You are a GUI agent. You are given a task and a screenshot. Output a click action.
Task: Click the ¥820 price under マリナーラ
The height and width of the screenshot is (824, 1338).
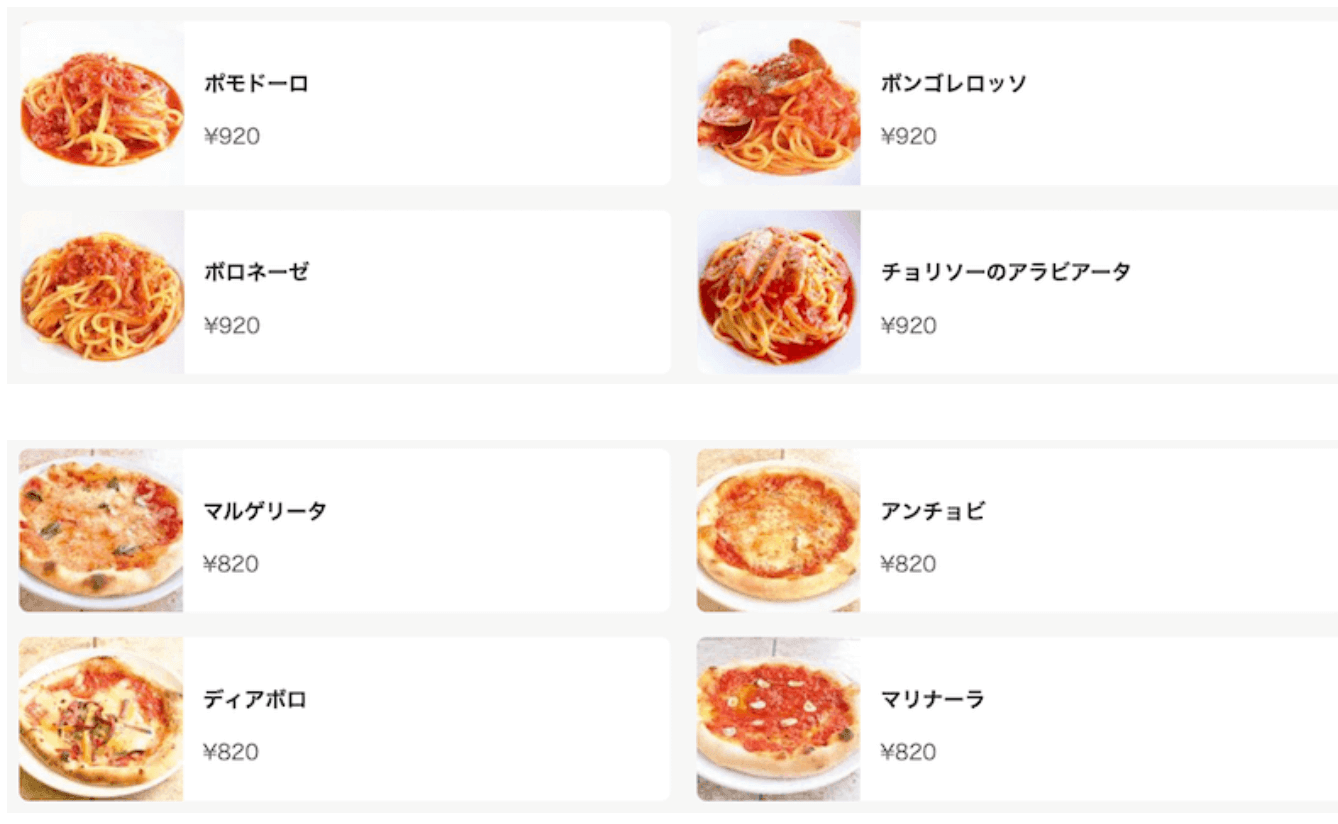coord(908,753)
